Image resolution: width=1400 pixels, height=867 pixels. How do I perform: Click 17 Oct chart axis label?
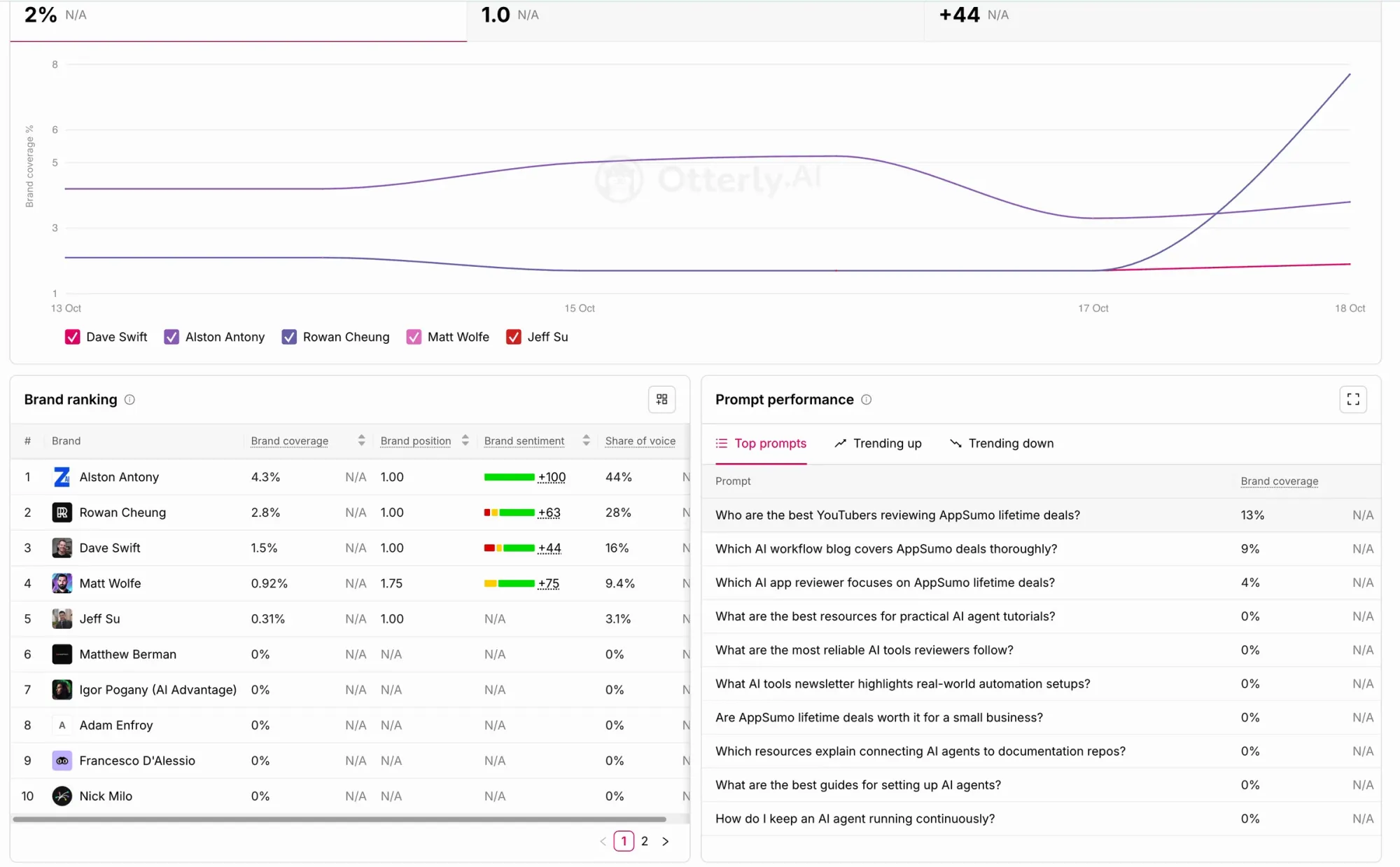pos(1093,308)
